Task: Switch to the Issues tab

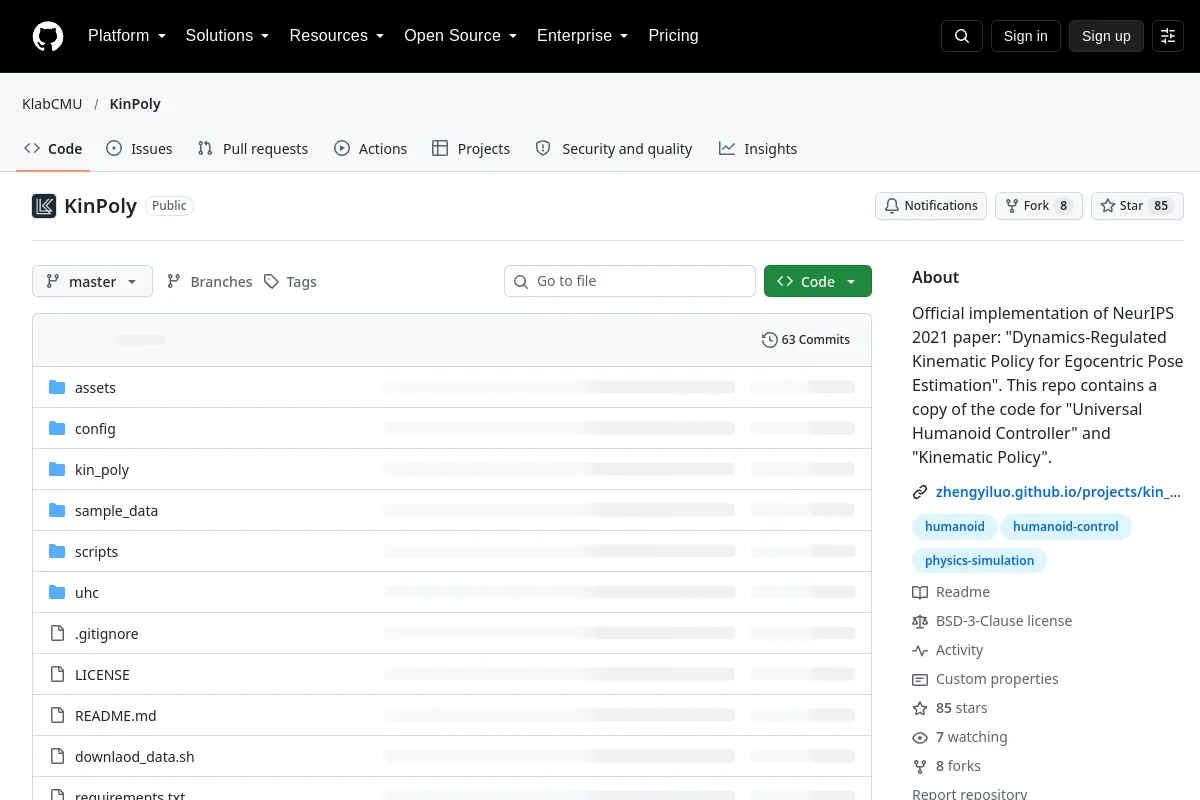Action: [139, 148]
